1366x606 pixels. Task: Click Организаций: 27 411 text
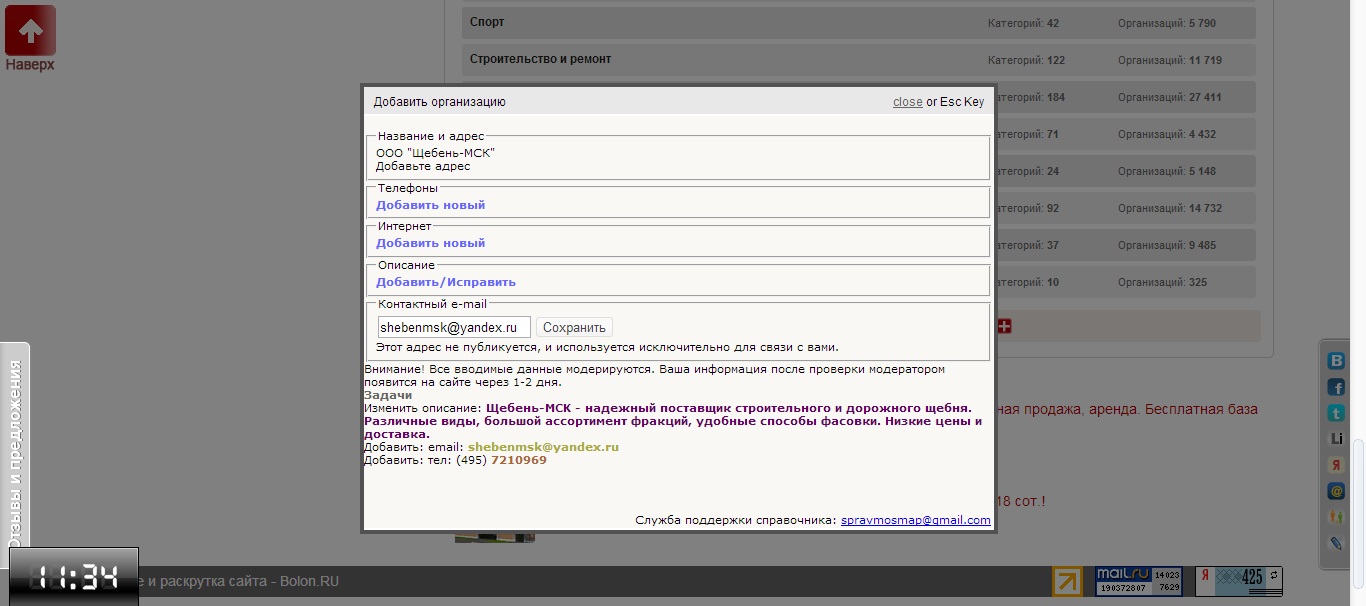point(1170,97)
